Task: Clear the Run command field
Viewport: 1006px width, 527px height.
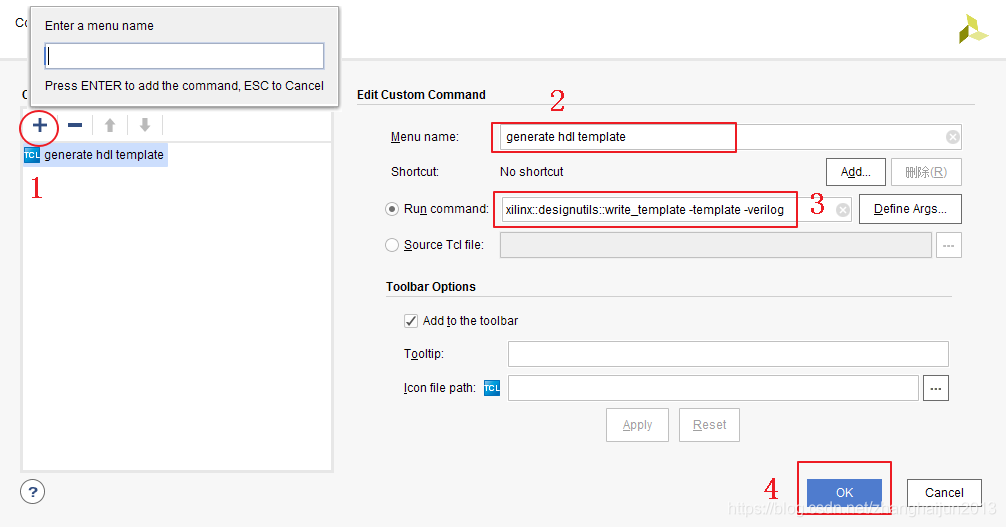Action: (843, 209)
